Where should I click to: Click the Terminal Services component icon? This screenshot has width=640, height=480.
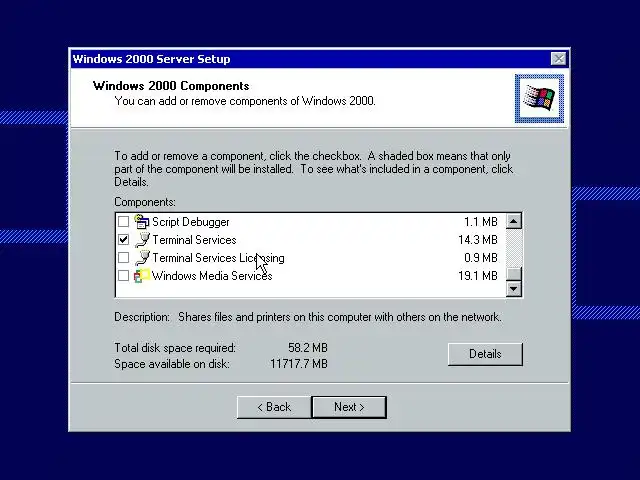[x=142, y=240]
